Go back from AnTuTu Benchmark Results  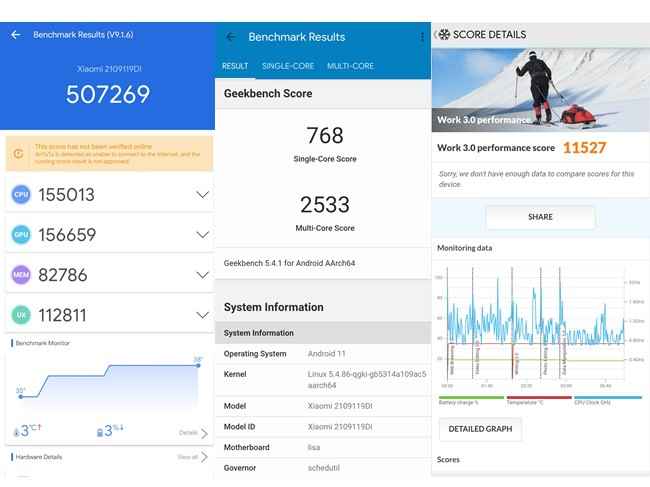(16, 35)
